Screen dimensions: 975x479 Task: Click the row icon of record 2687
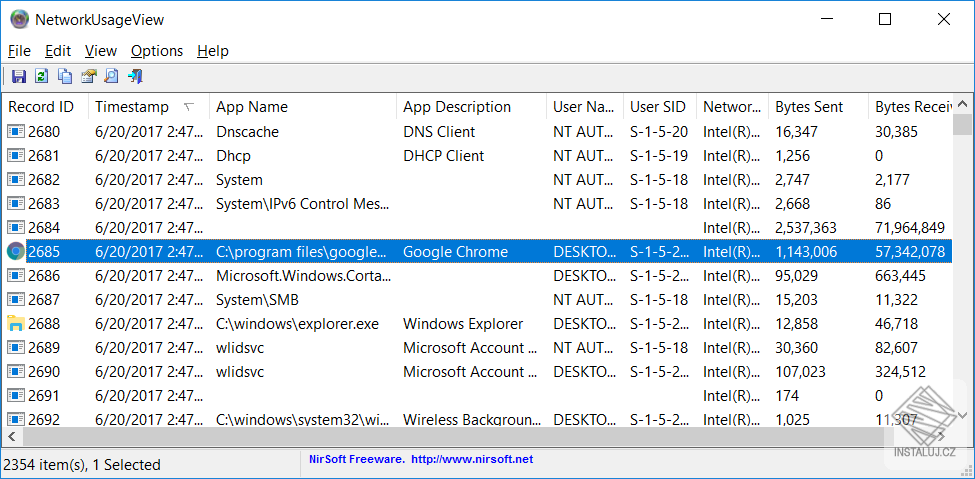[16, 300]
